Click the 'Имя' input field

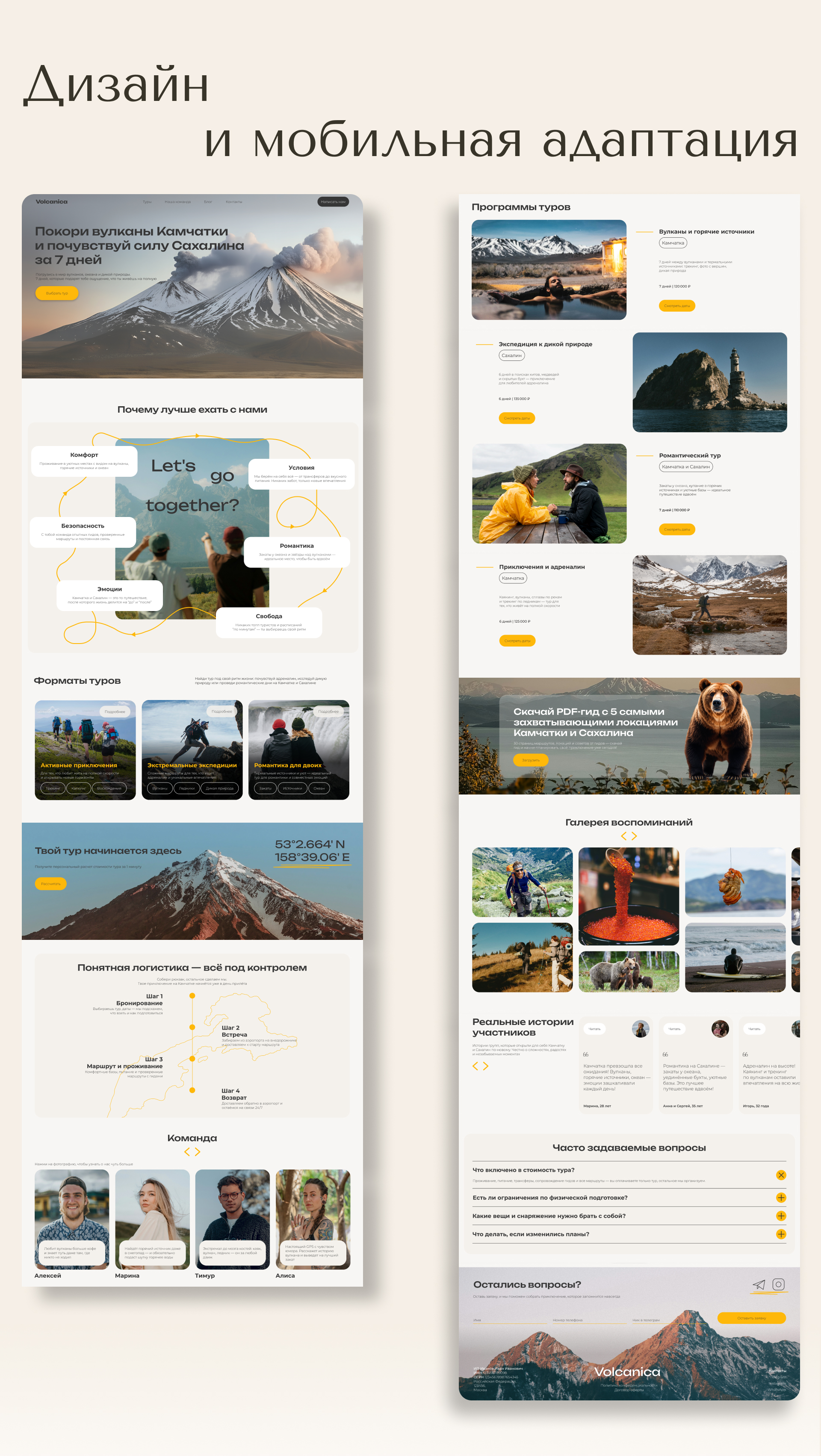(x=508, y=1320)
